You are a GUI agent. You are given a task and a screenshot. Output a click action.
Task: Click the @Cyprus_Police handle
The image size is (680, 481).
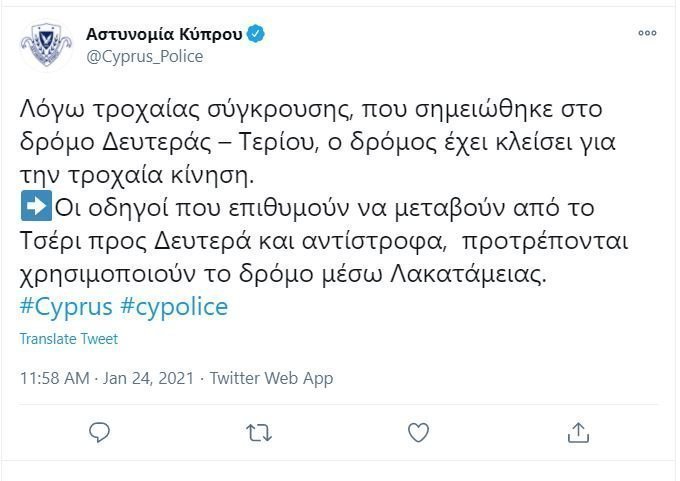point(145,56)
